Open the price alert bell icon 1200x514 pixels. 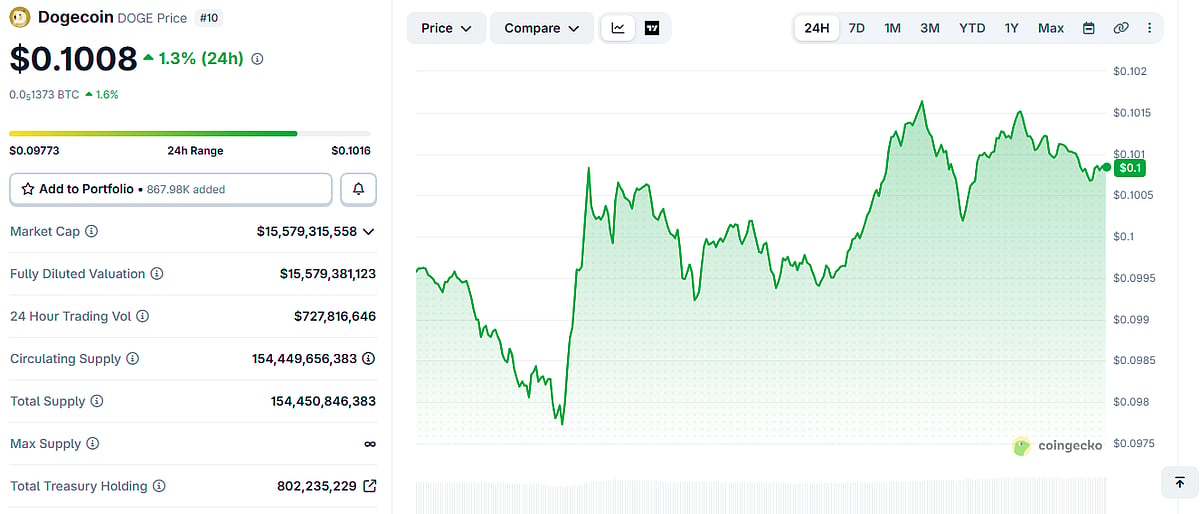click(x=359, y=189)
